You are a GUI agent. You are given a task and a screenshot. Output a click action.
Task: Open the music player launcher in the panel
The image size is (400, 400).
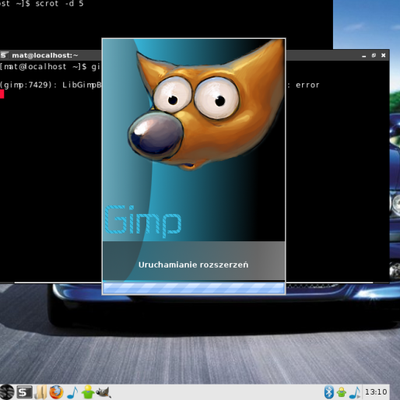click(72, 392)
